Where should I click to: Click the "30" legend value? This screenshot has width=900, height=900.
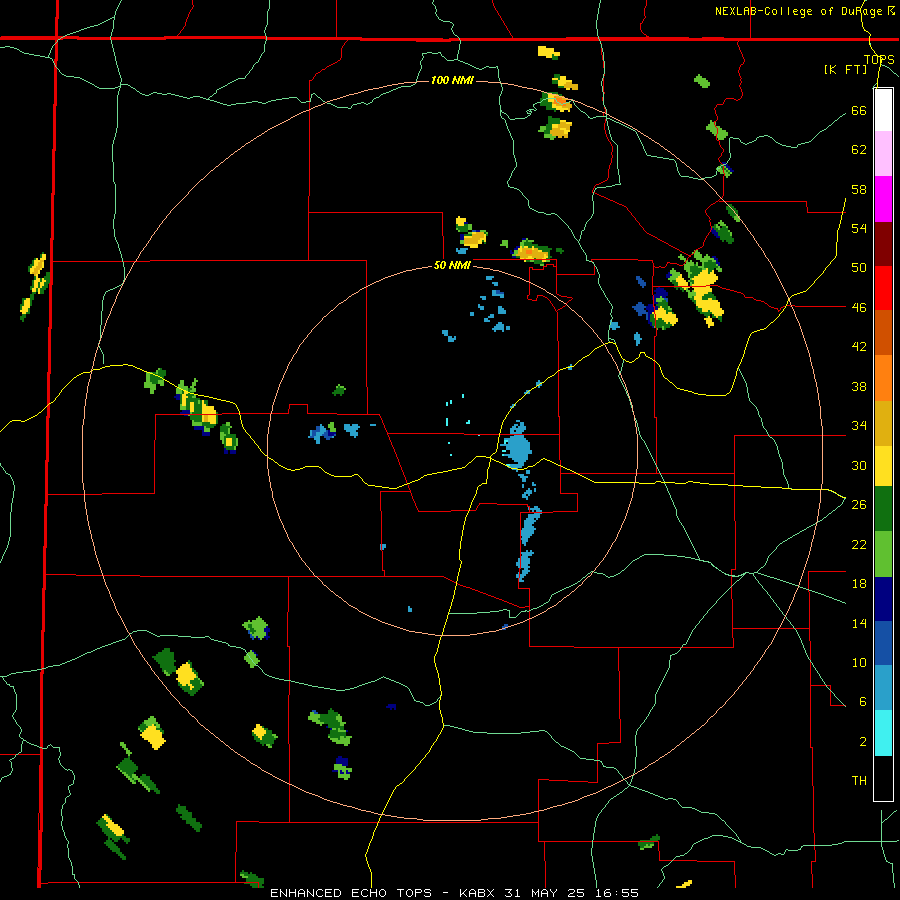click(x=859, y=465)
